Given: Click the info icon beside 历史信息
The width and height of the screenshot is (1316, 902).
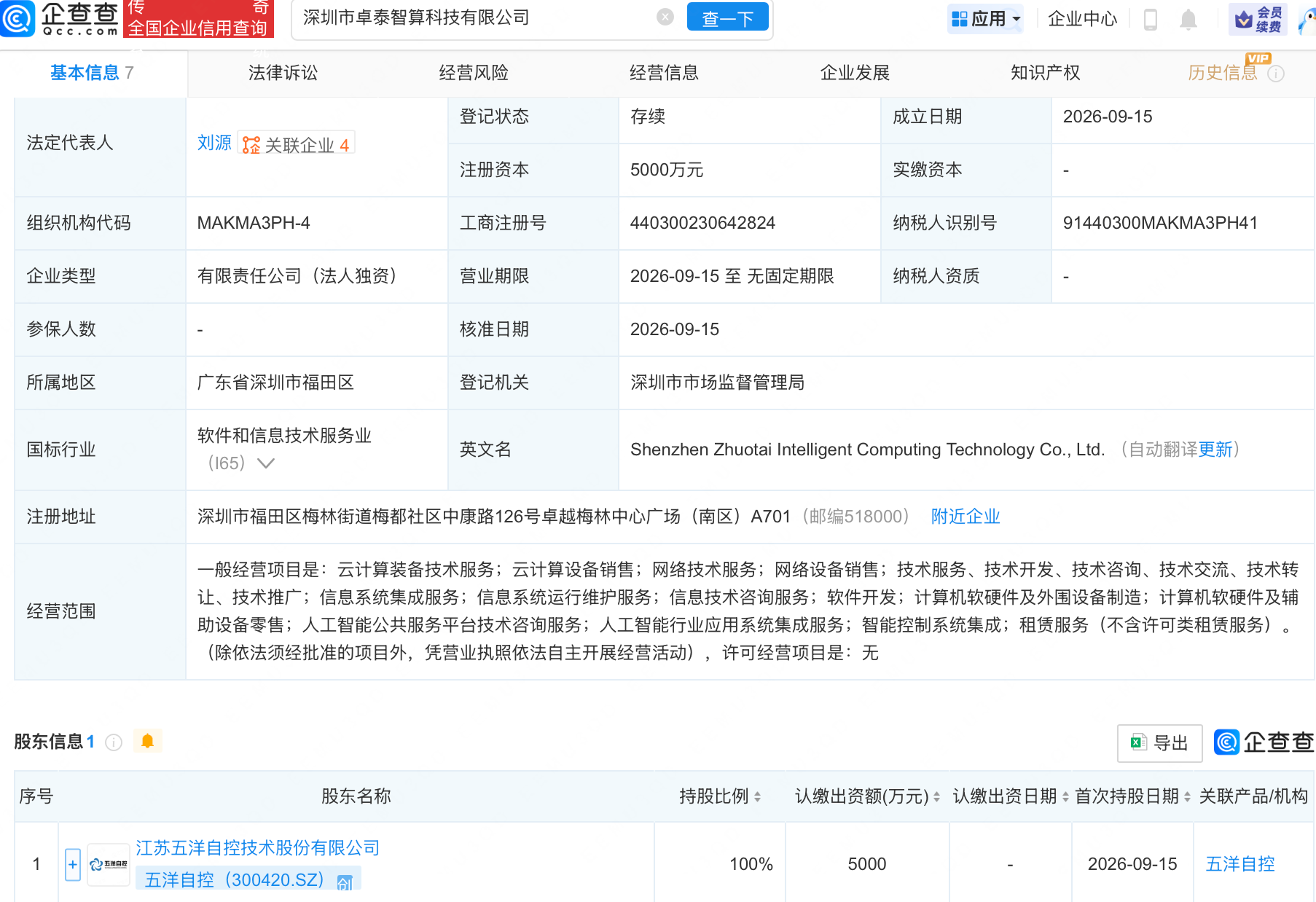Looking at the screenshot, I should (1276, 74).
